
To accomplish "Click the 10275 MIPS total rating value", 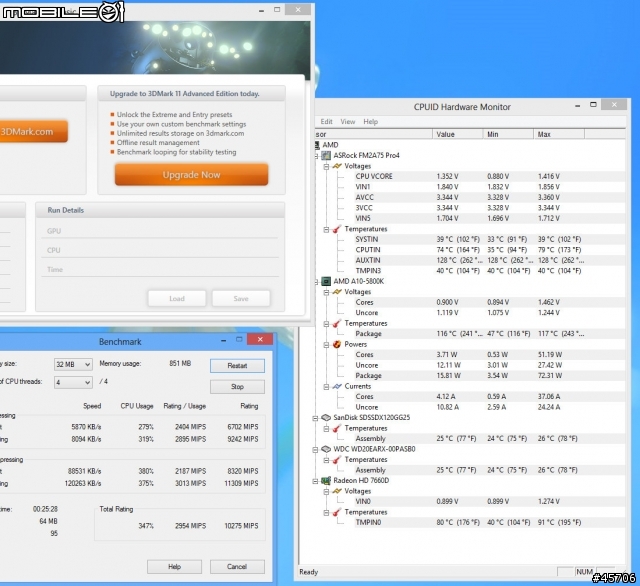I will 241,526.
